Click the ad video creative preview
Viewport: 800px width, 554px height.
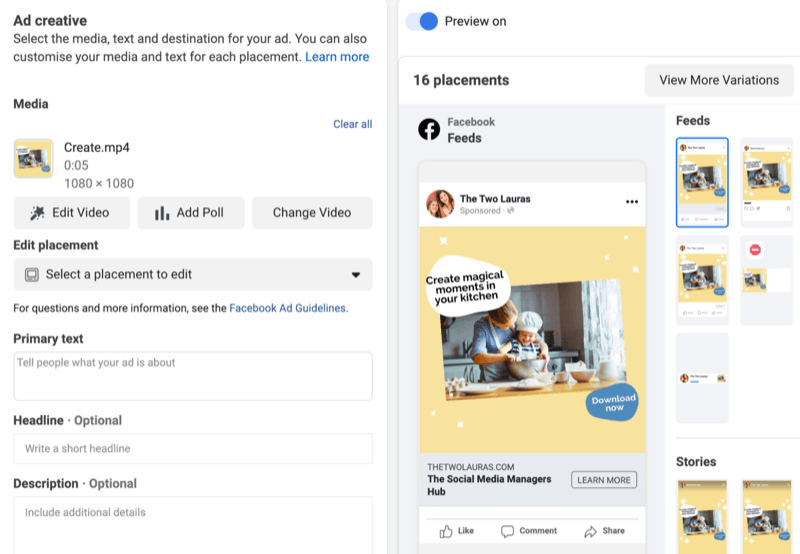coord(532,340)
